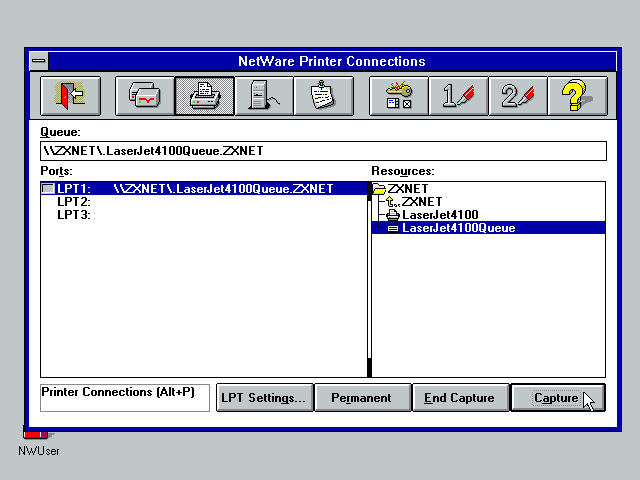The image size is (640, 480).
Task: Click the NetWare Printer Connections title bar
Action: click(x=332, y=61)
